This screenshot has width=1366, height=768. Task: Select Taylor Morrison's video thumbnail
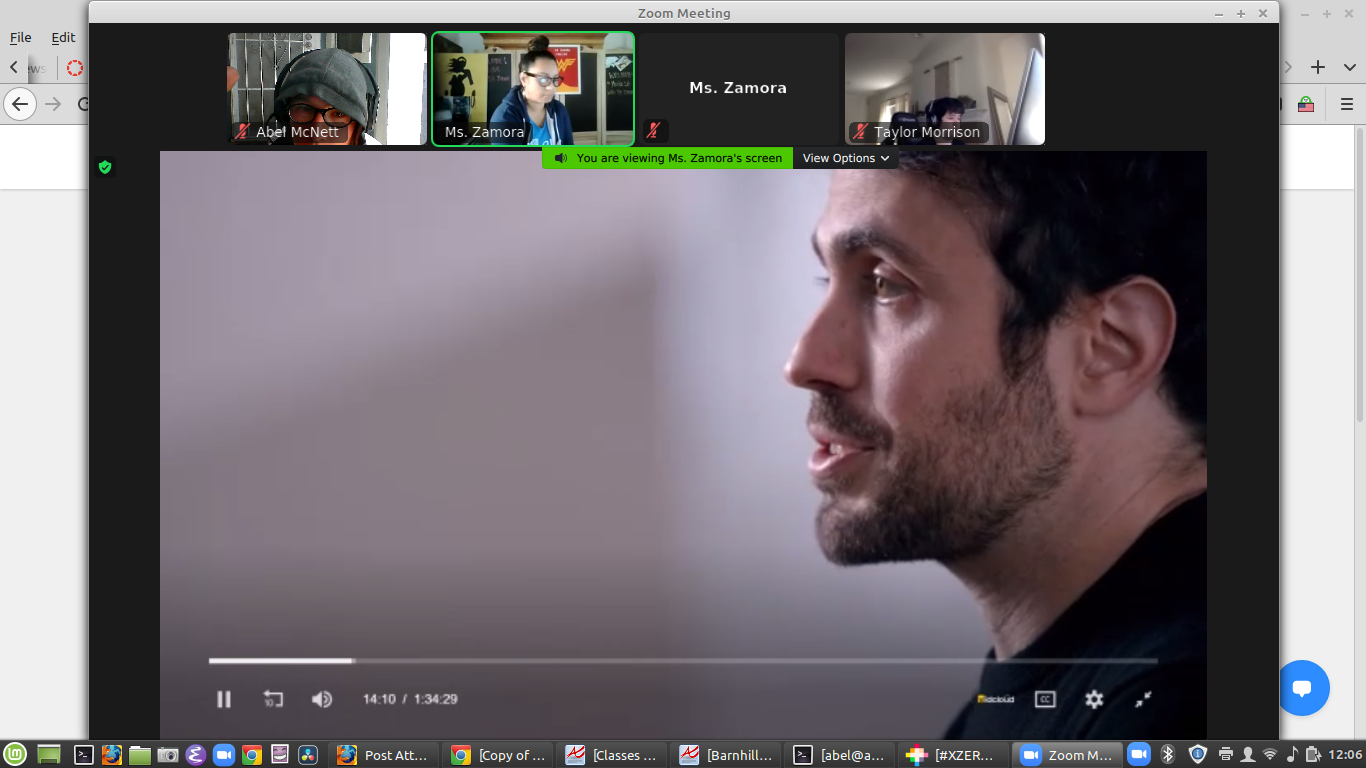[x=945, y=89]
